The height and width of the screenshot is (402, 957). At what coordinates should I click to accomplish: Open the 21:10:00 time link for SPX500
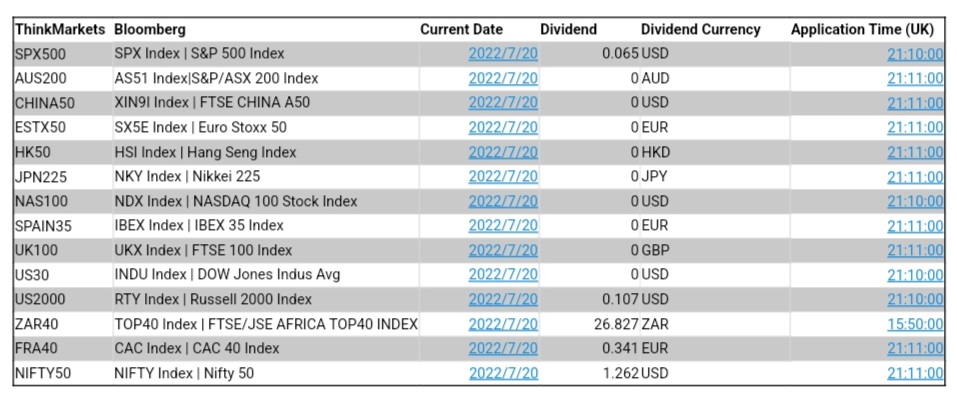pyautogui.click(x=914, y=54)
